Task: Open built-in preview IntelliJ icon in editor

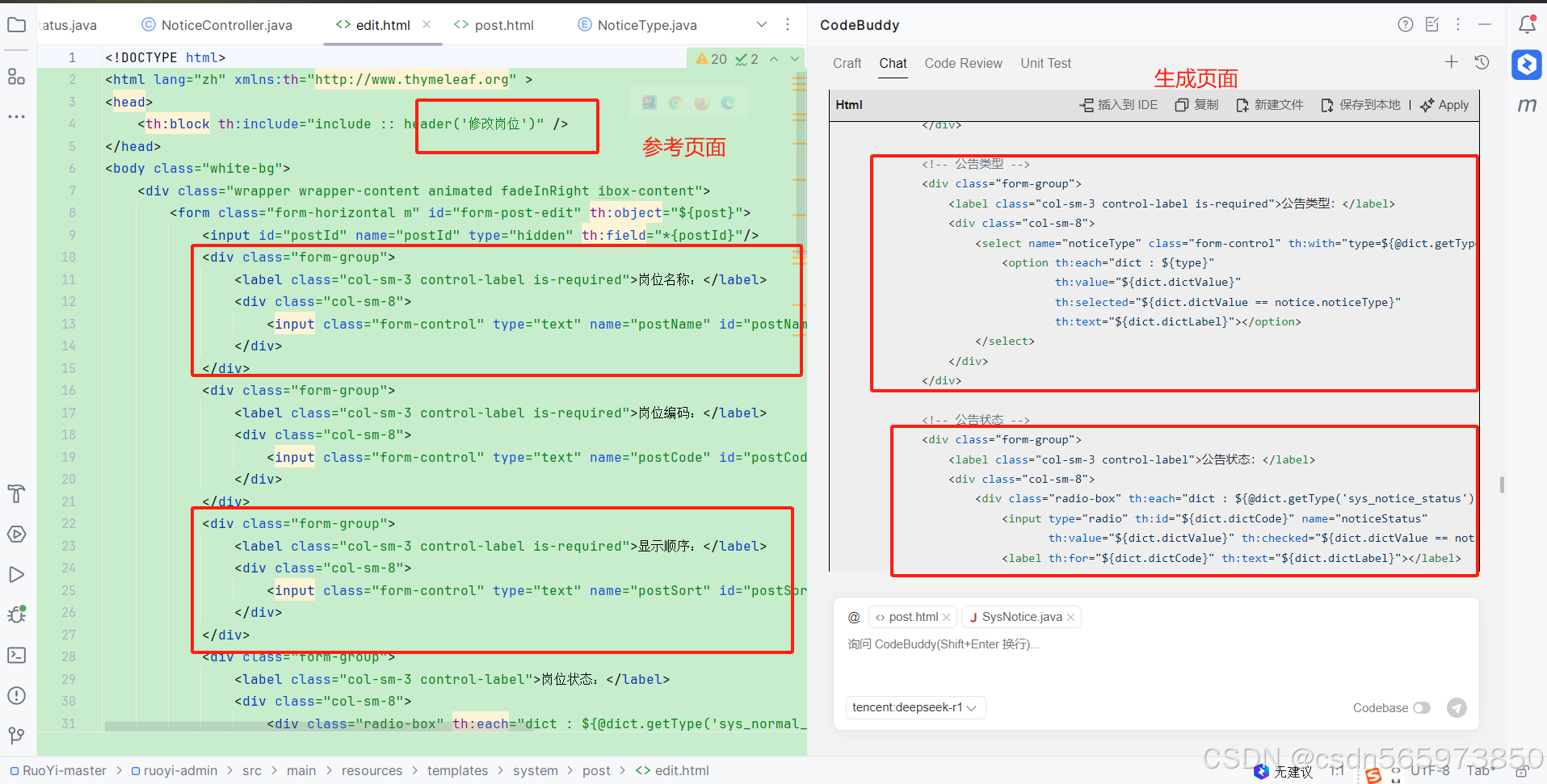Action: (x=649, y=103)
